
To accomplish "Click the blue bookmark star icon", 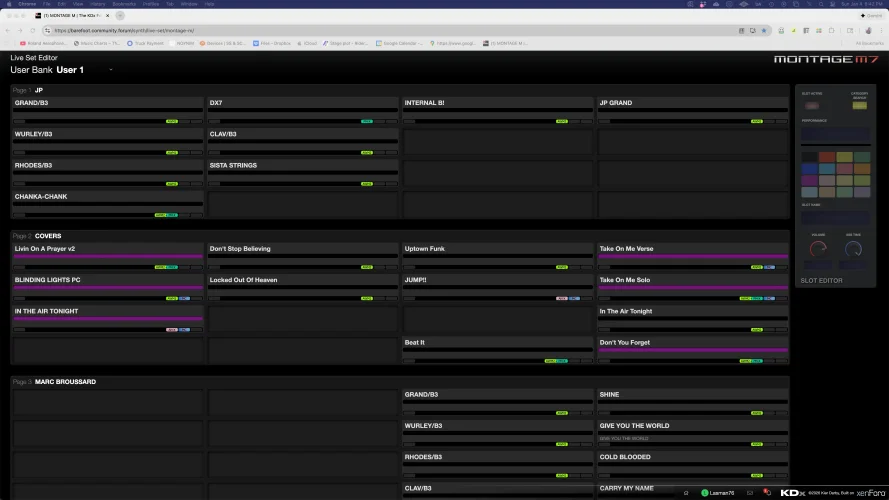I will point(764,31).
